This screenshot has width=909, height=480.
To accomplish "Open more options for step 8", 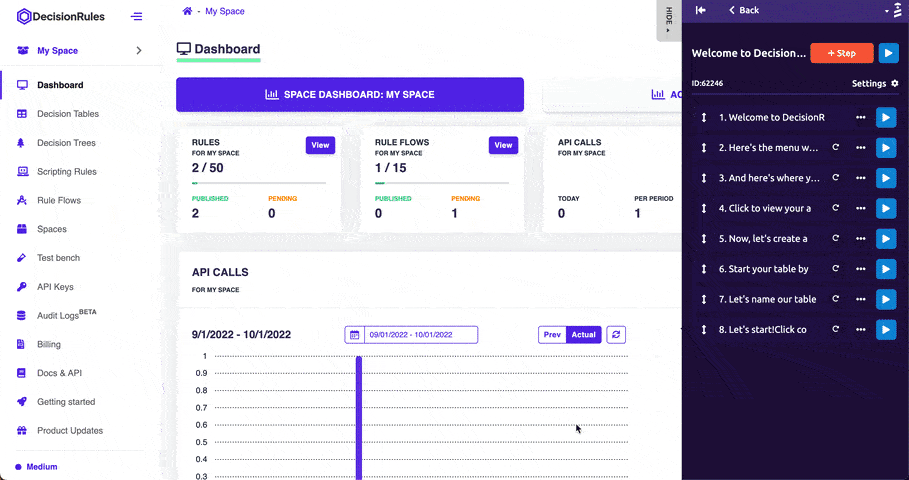I will (x=860, y=329).
